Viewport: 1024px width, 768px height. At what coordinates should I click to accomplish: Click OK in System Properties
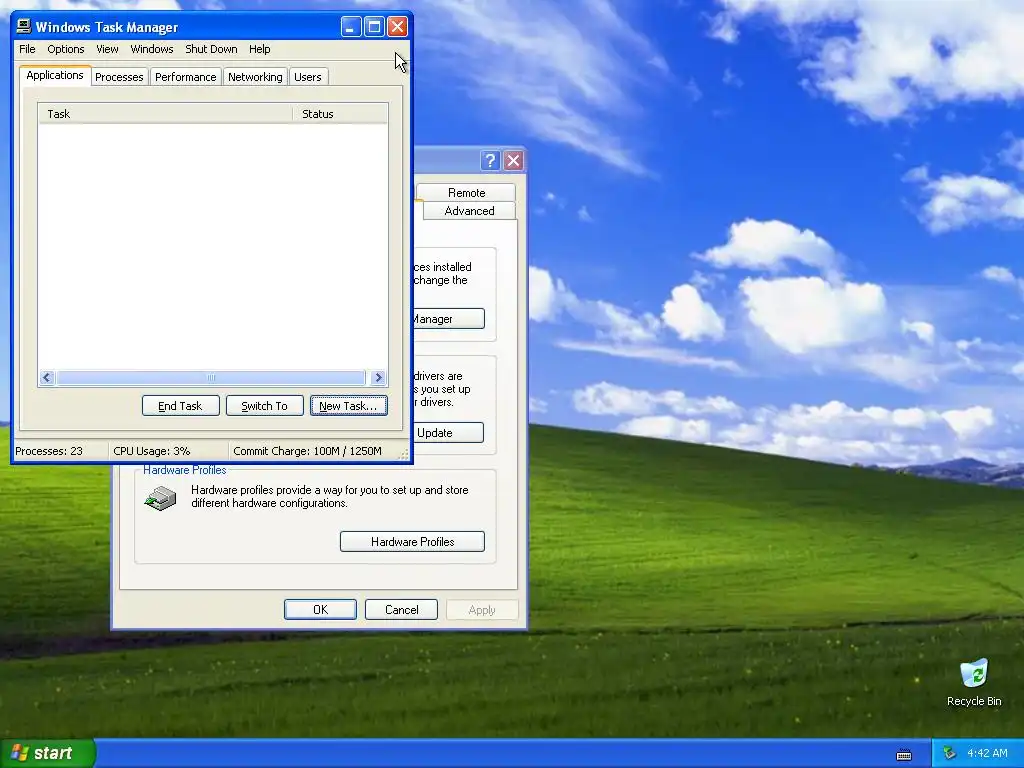tap(321, 609)
